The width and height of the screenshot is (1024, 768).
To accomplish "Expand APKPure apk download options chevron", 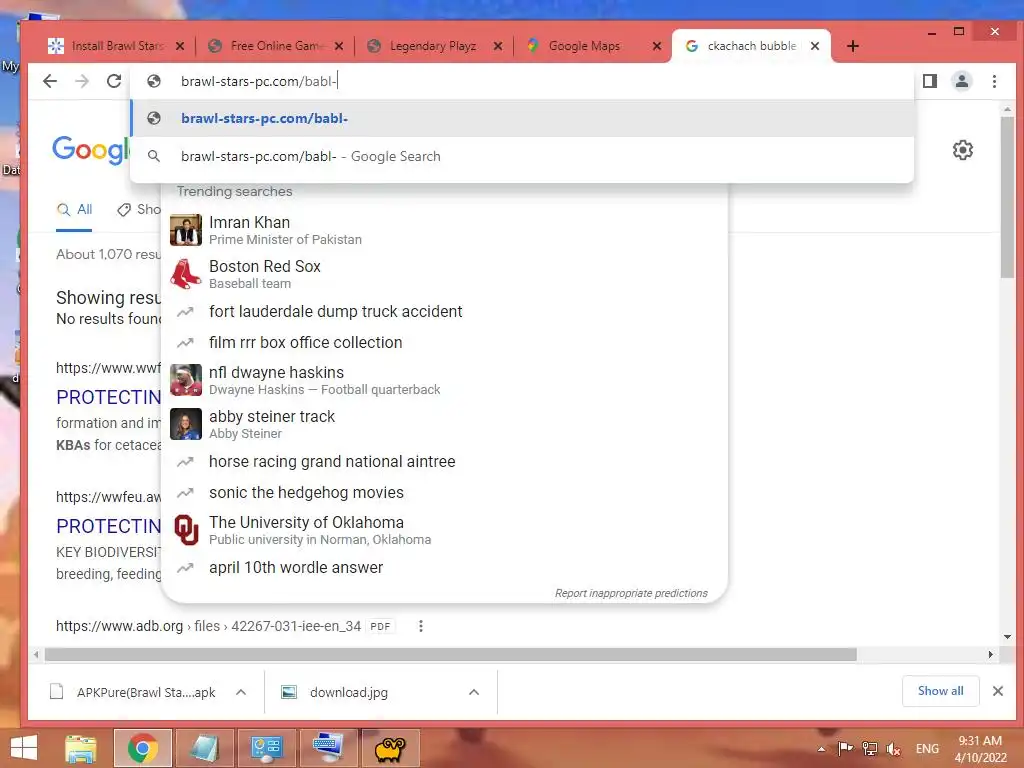I will 241,692.
